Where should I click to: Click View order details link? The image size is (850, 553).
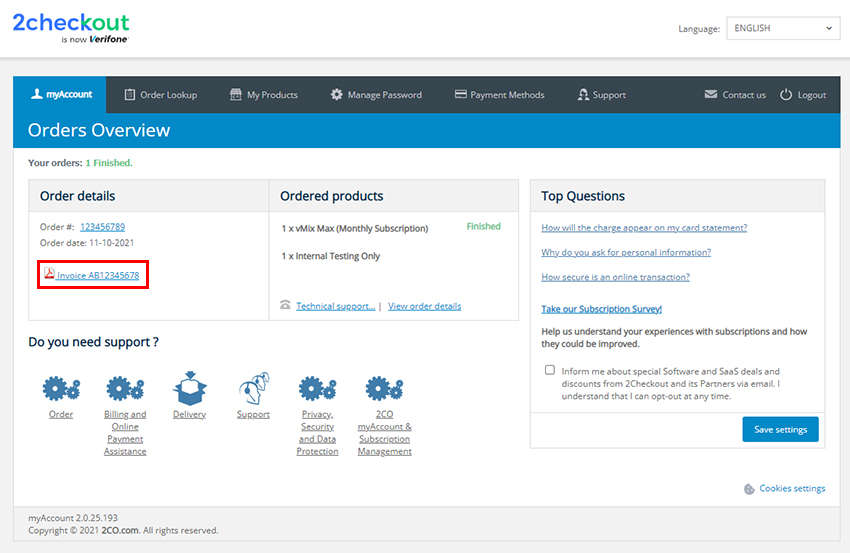[x=424, y=306]
